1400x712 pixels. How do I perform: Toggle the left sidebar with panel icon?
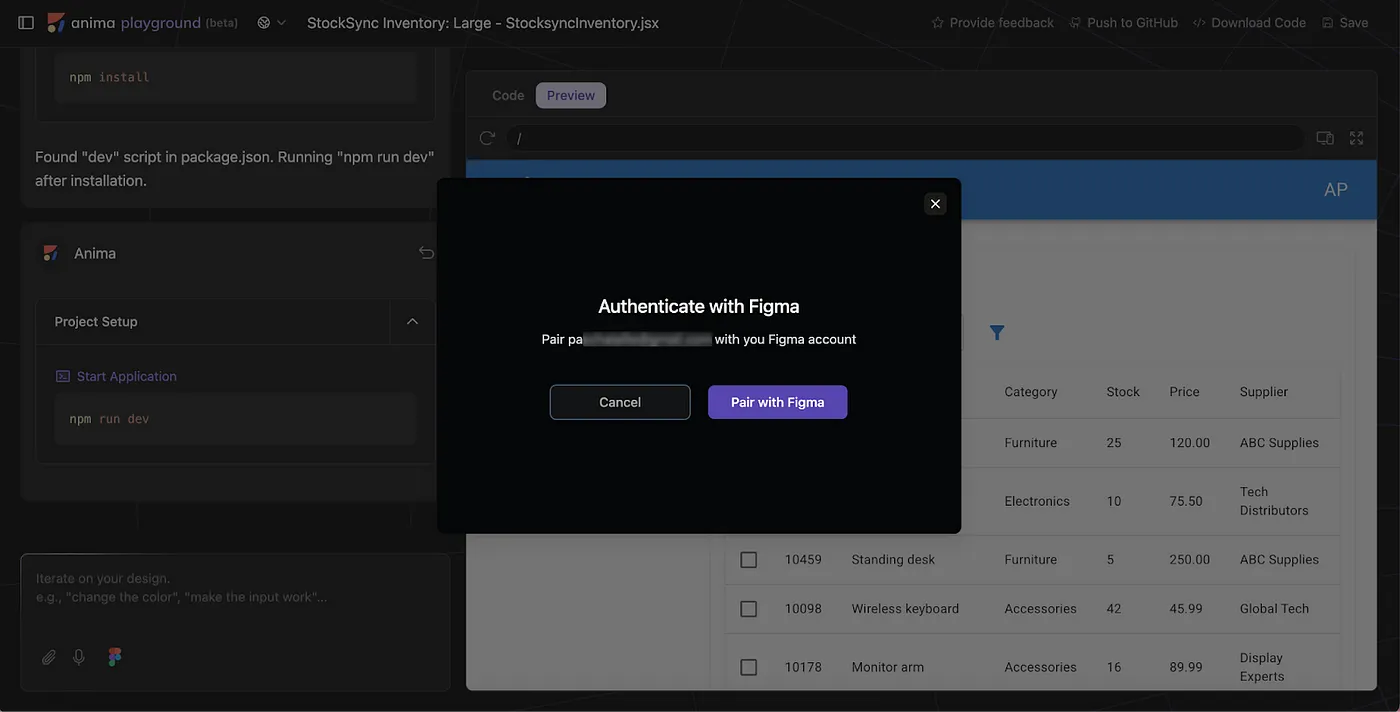click(25, 21)
